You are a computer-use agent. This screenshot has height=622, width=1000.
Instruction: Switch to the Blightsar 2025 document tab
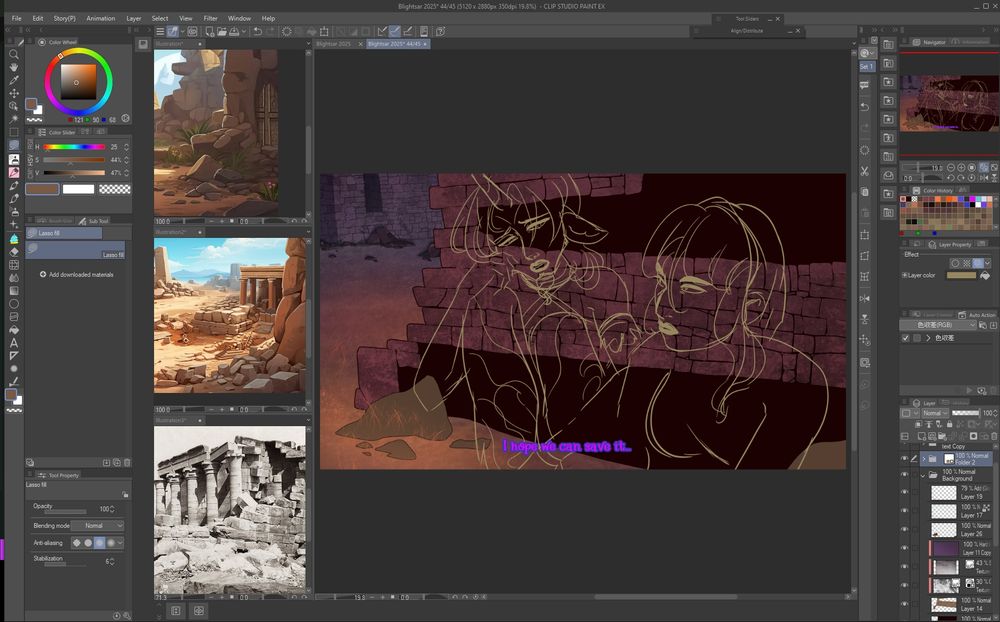pyautogui.click(x=334, y=44)
